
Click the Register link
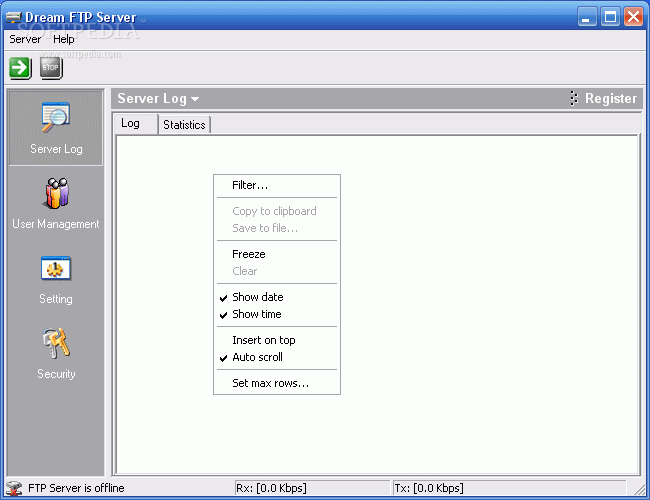[x=611, y=98]
